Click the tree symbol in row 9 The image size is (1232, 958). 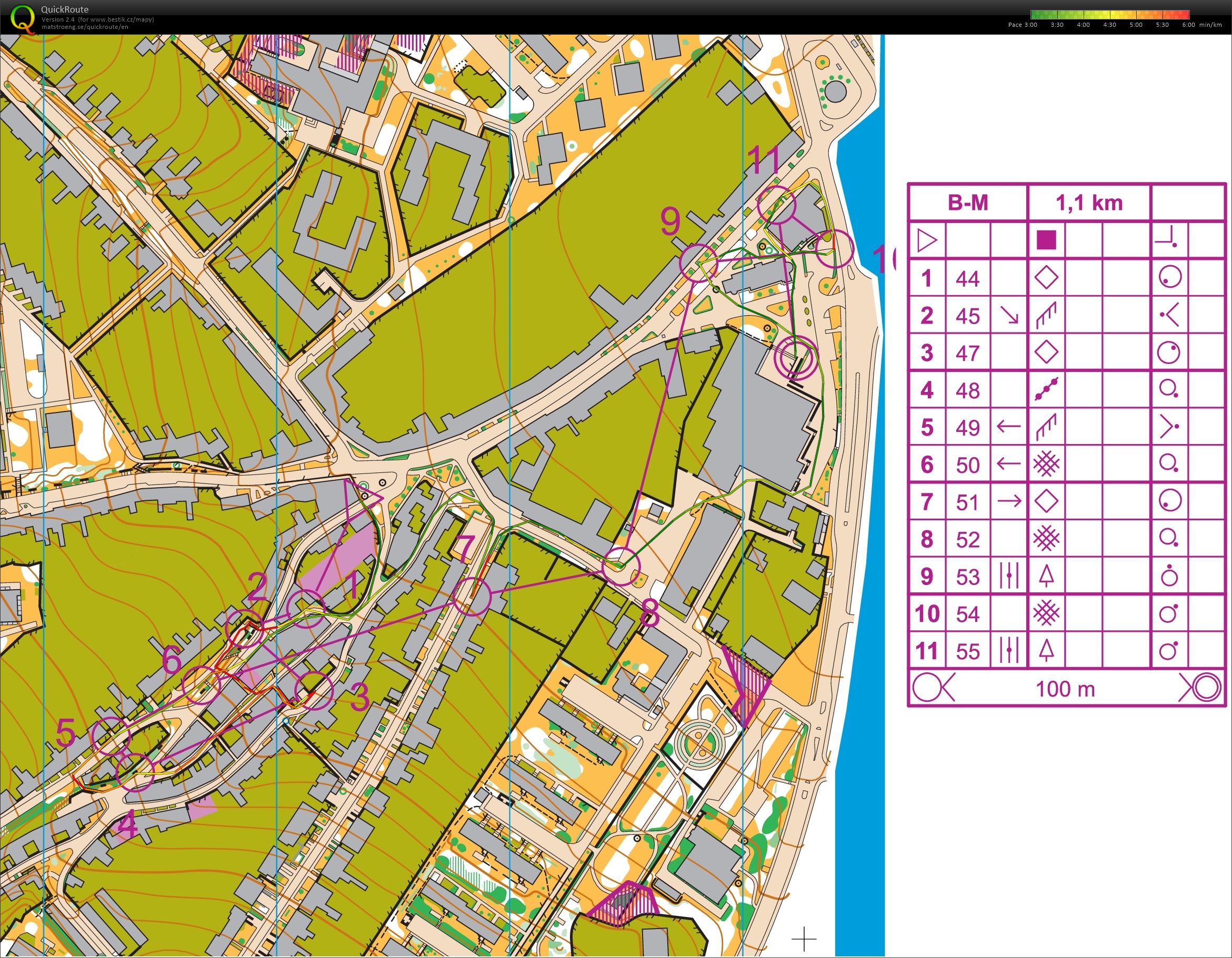1046,576
